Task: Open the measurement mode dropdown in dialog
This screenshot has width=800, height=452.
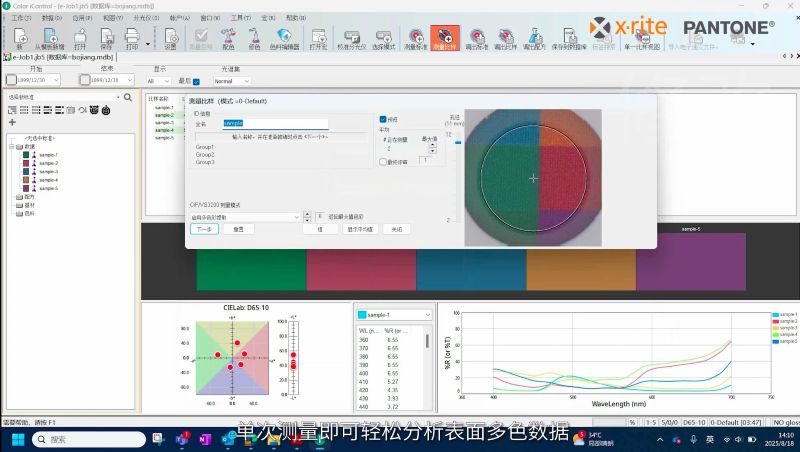Action: point(246,216)
